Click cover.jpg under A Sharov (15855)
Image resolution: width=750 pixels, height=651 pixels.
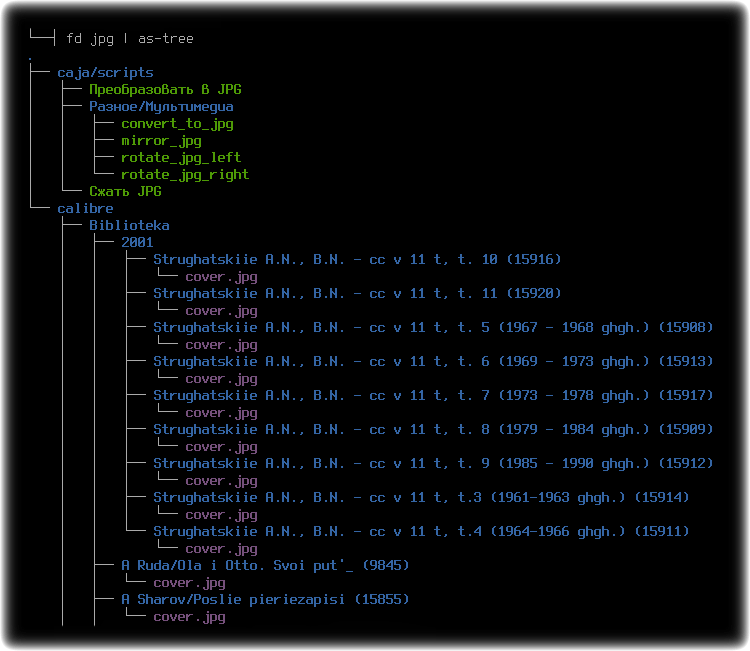coord(189,617)
